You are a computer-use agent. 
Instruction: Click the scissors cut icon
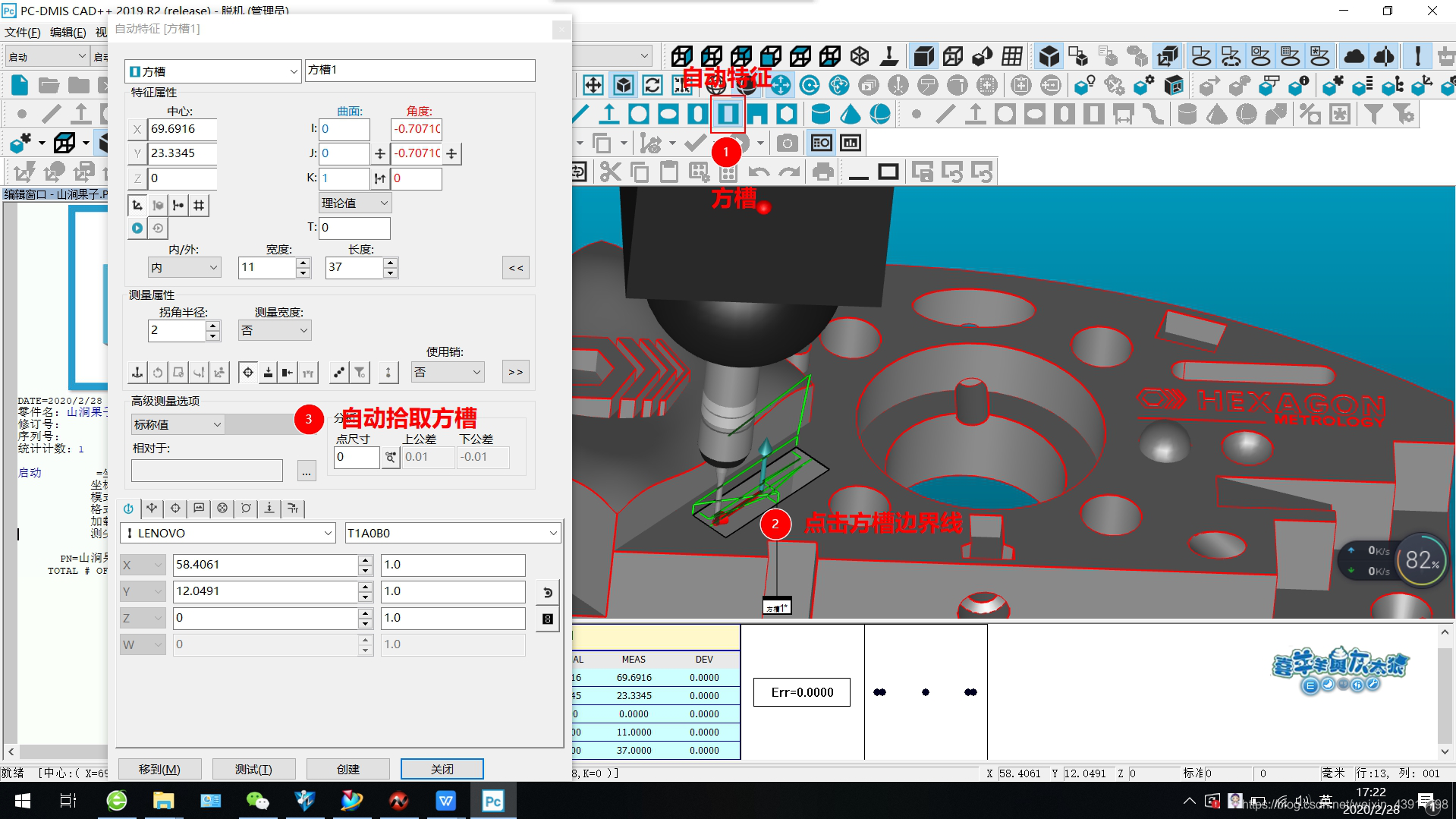[x=610, y=172]
